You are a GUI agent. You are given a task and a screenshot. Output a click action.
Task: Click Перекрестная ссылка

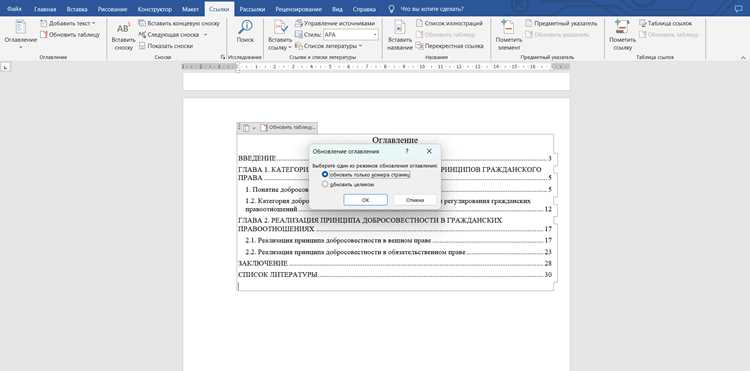tap(450, 46)
